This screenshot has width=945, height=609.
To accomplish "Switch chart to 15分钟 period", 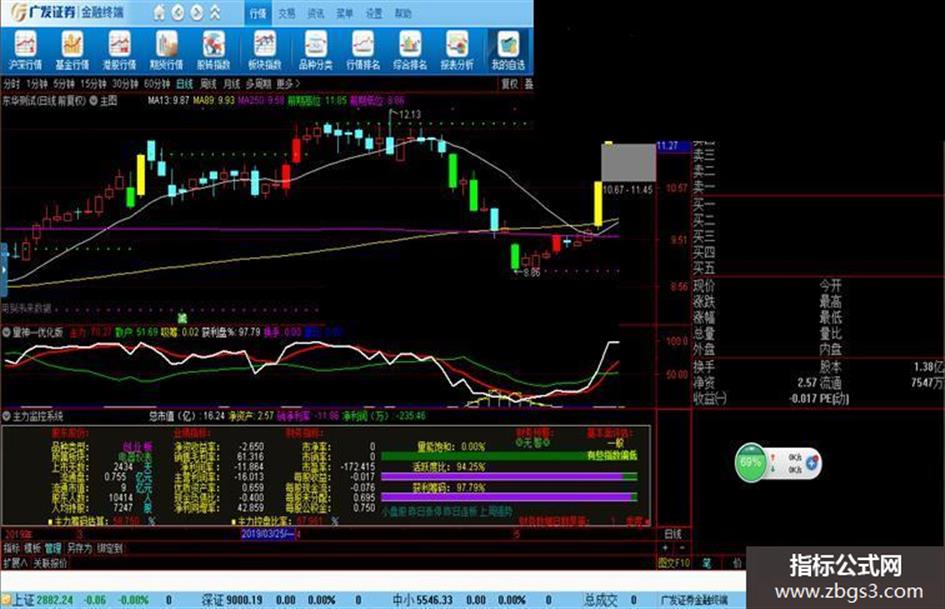I will pyautogui.click(x=93, y=84).
